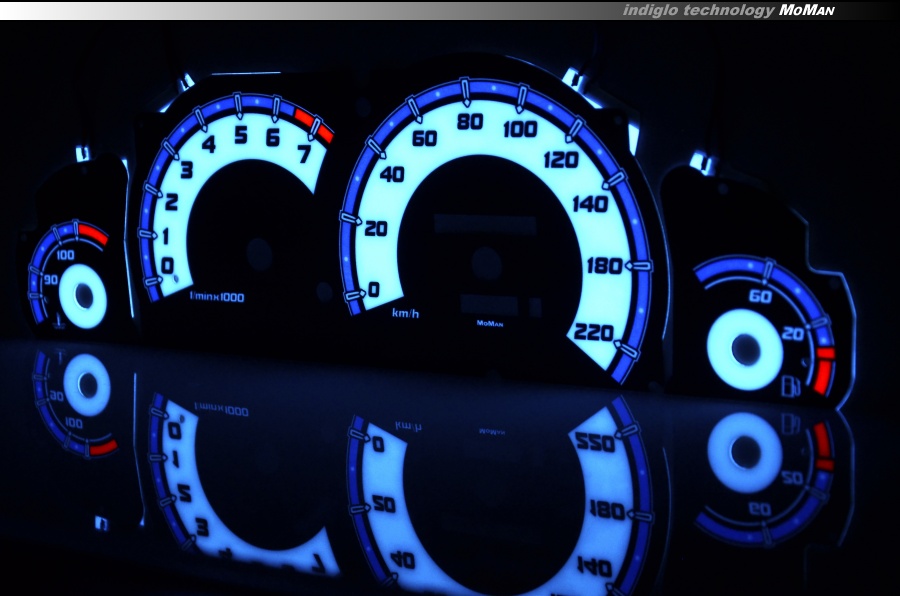This screenshot has height=596, width=900.
Task: Click the tick mark beside tachometer 0
Action: point(152,282)
